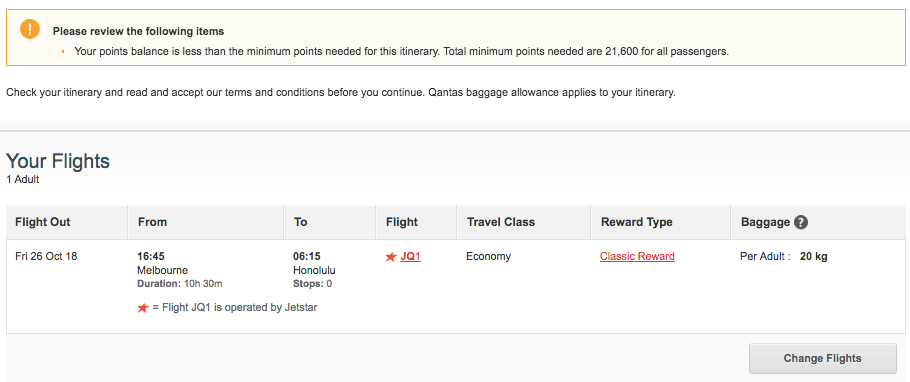
Task: Select the Flight Out column header
Action: point(43,222)
